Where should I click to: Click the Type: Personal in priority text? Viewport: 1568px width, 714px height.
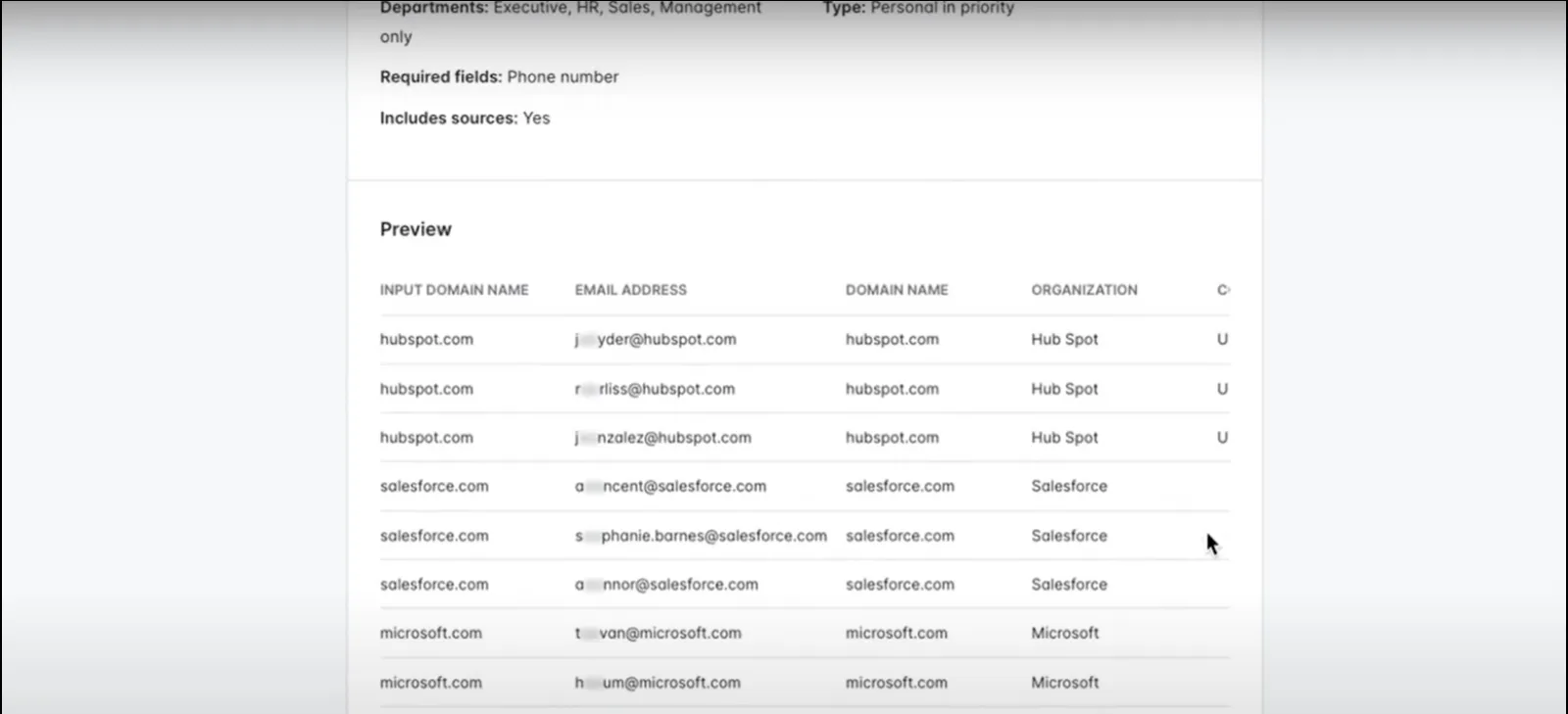[x=918, y=8]
